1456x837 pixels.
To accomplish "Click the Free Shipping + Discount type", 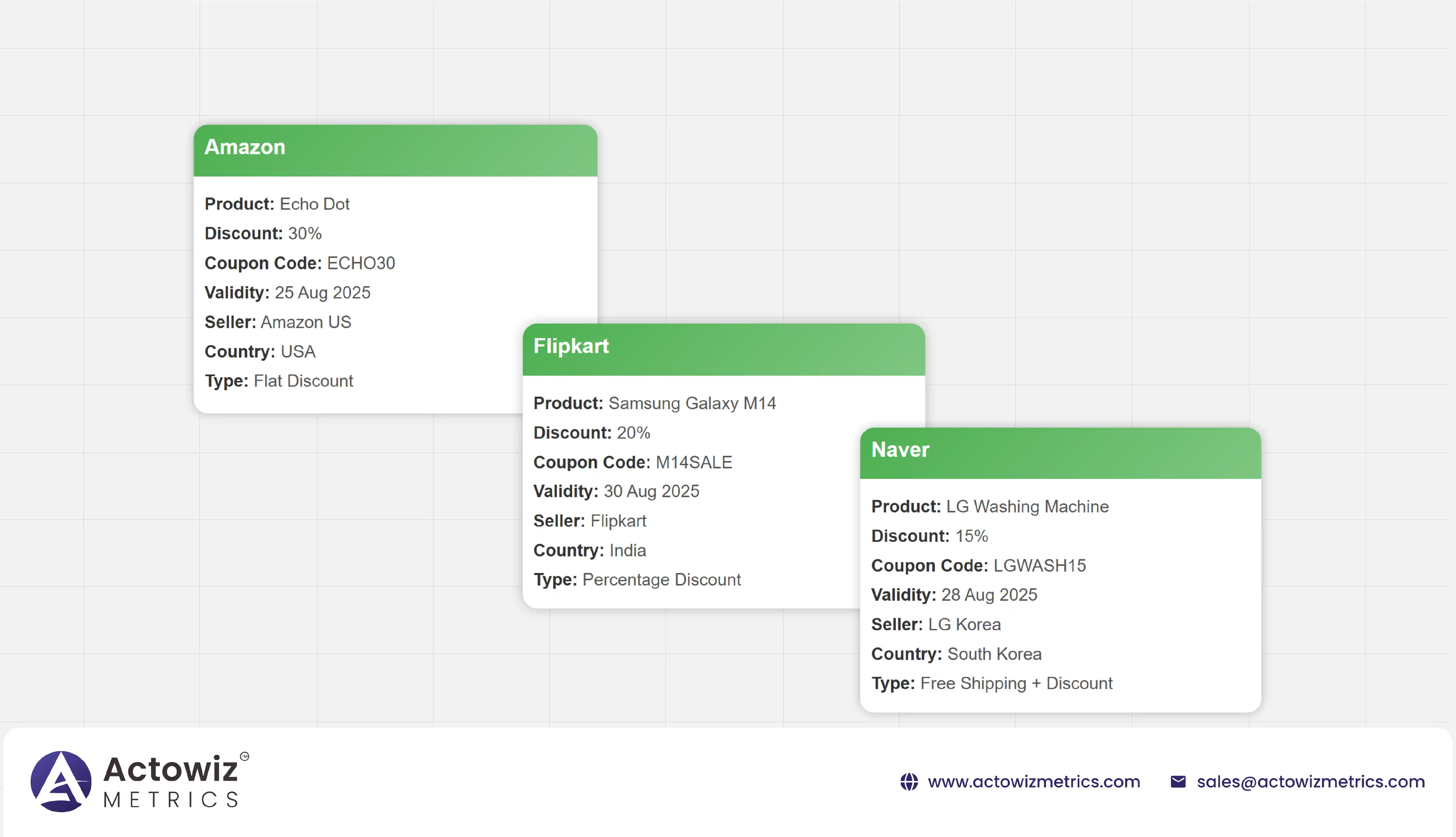I will coord(1016,683).
